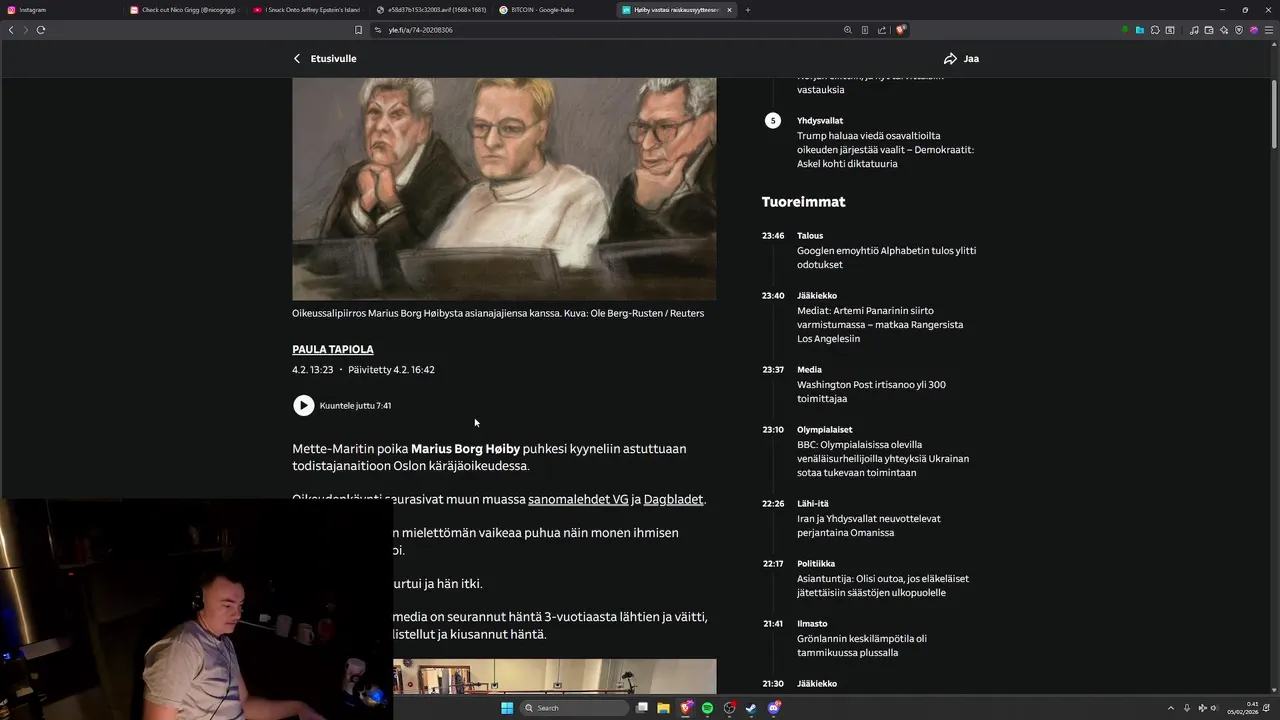This screenshot has width=1280, height=720.
Task: Click the VPN shield icon in toolbar
Action: [x=1239, y=30]
